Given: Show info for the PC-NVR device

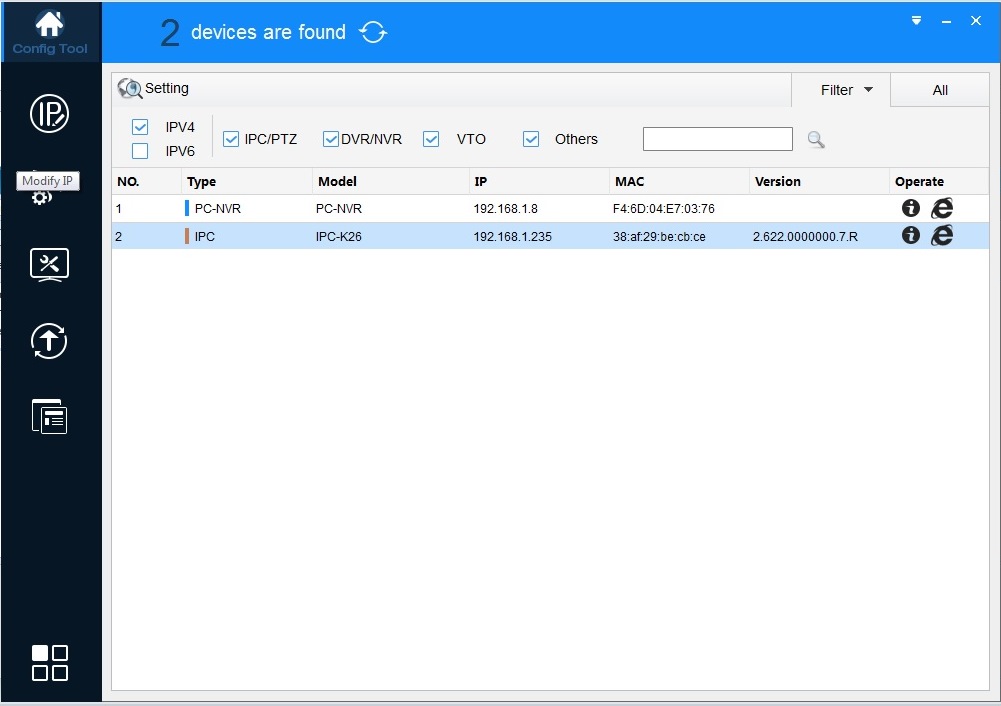Looking at the screenshot, I should [910, 208].
